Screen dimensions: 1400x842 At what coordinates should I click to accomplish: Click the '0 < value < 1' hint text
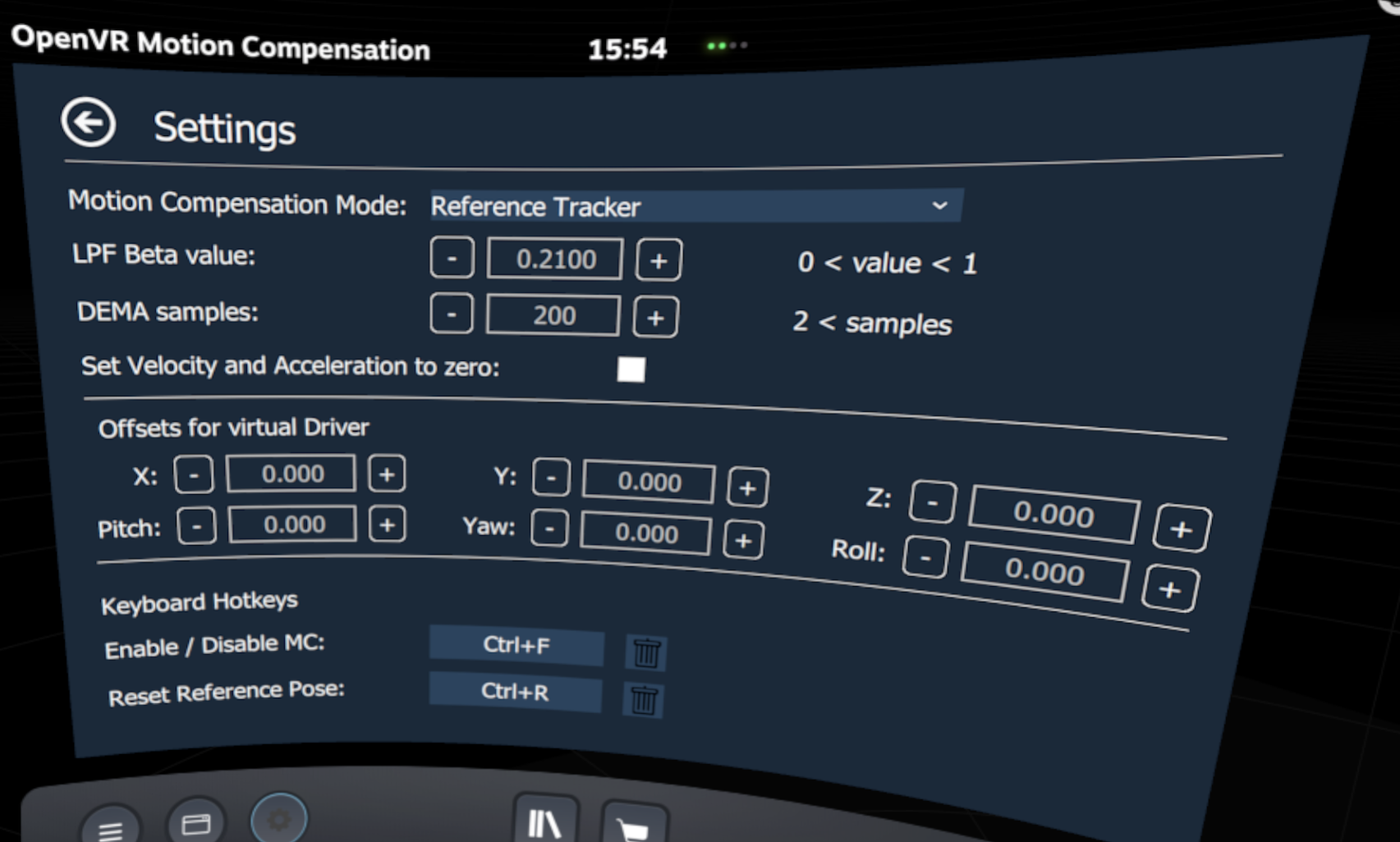(x=888, y=263)
